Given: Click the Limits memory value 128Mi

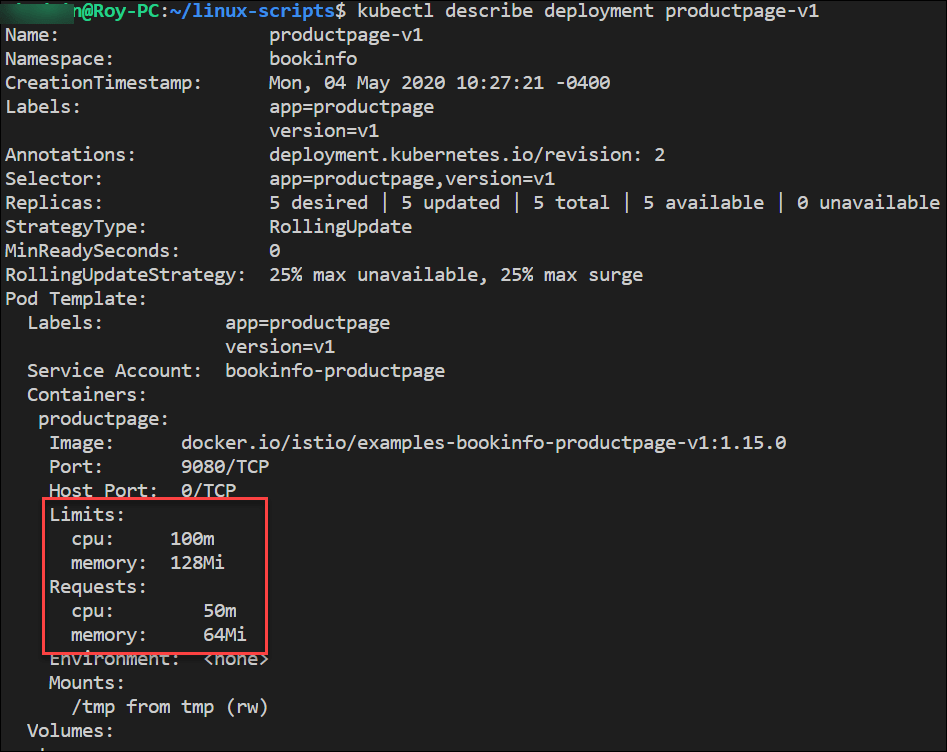Looking at the screenshot, I should [197, 563].
